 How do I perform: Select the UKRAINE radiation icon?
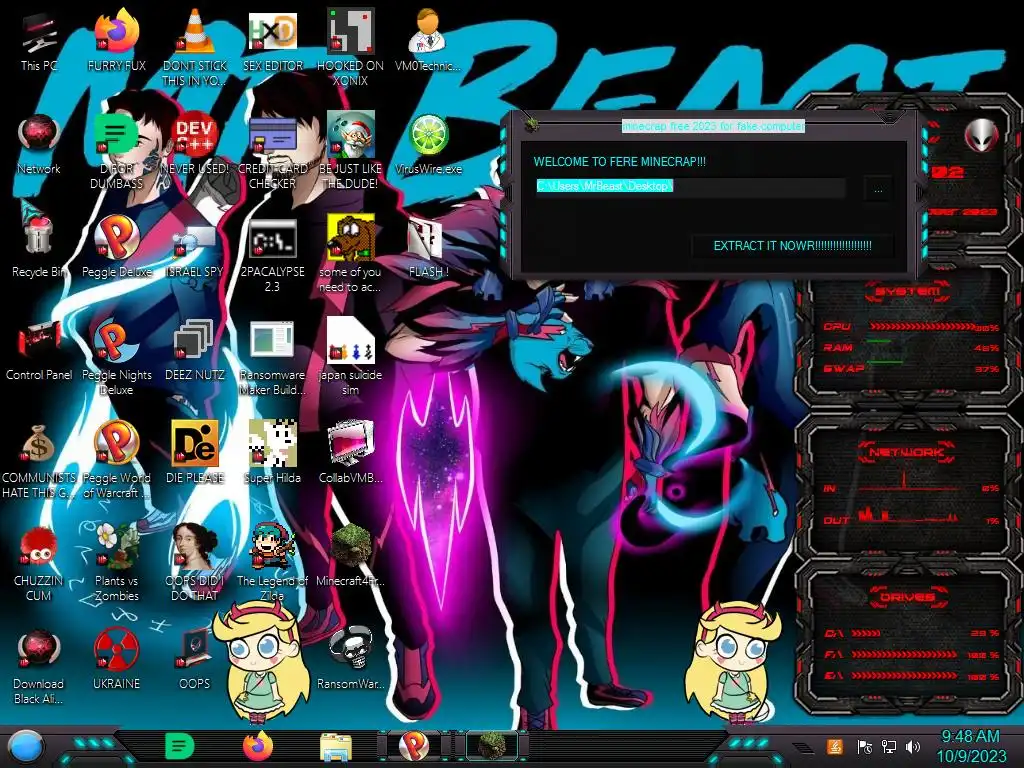(116, 660)
